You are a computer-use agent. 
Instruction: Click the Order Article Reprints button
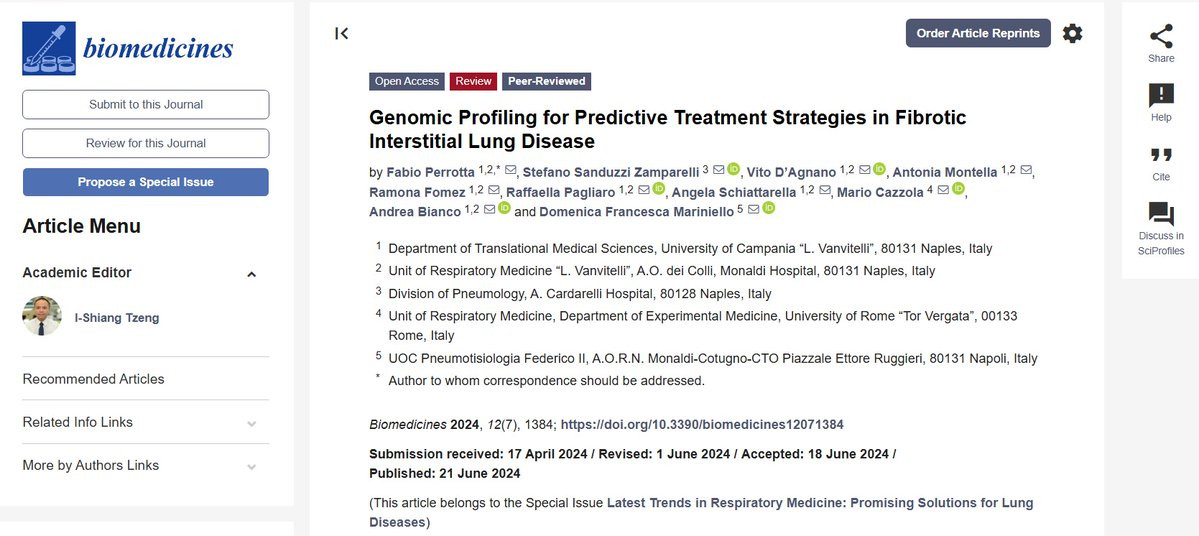tap(978, 33)
